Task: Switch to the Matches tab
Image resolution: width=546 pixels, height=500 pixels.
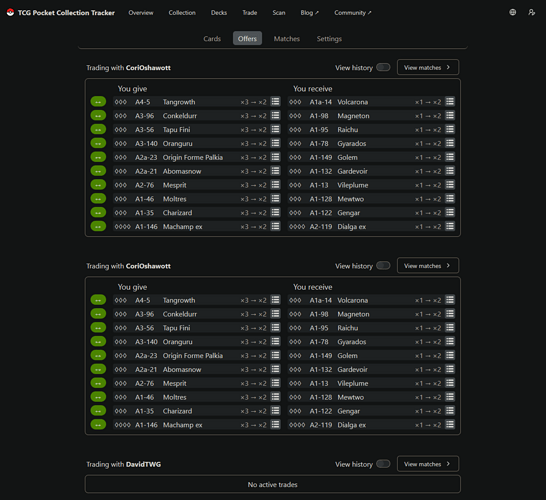Action: tap(287, 39)
